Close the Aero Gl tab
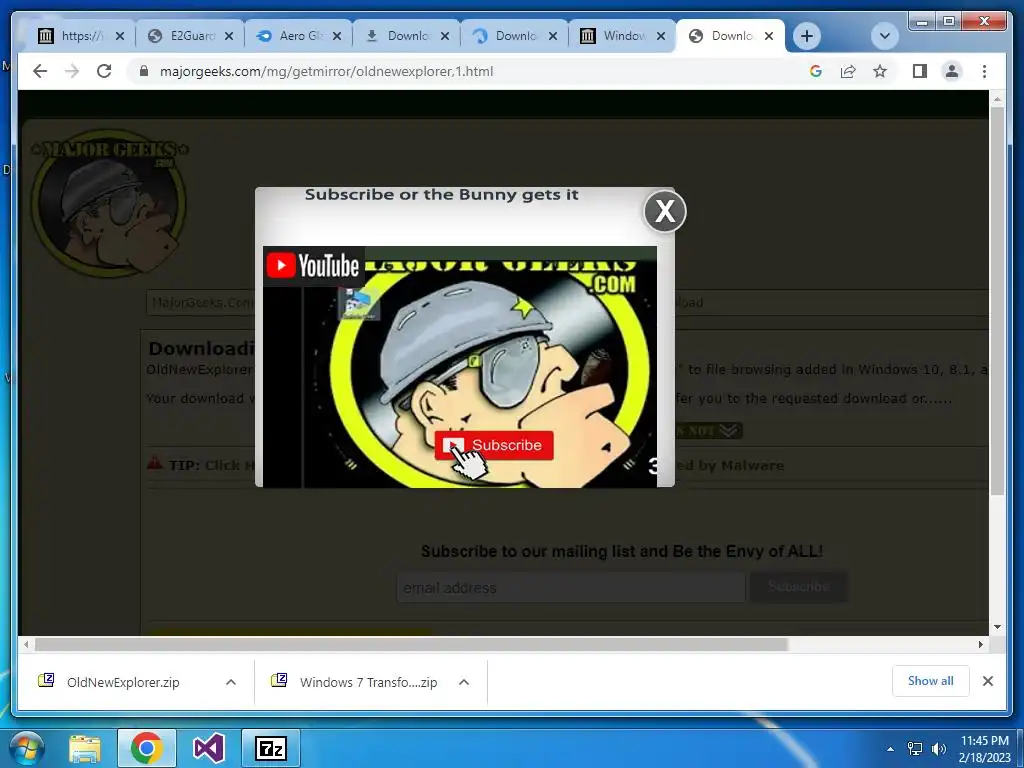This screenshot has width=1024, height=768. pyautogui.click(x=337, y=36)
